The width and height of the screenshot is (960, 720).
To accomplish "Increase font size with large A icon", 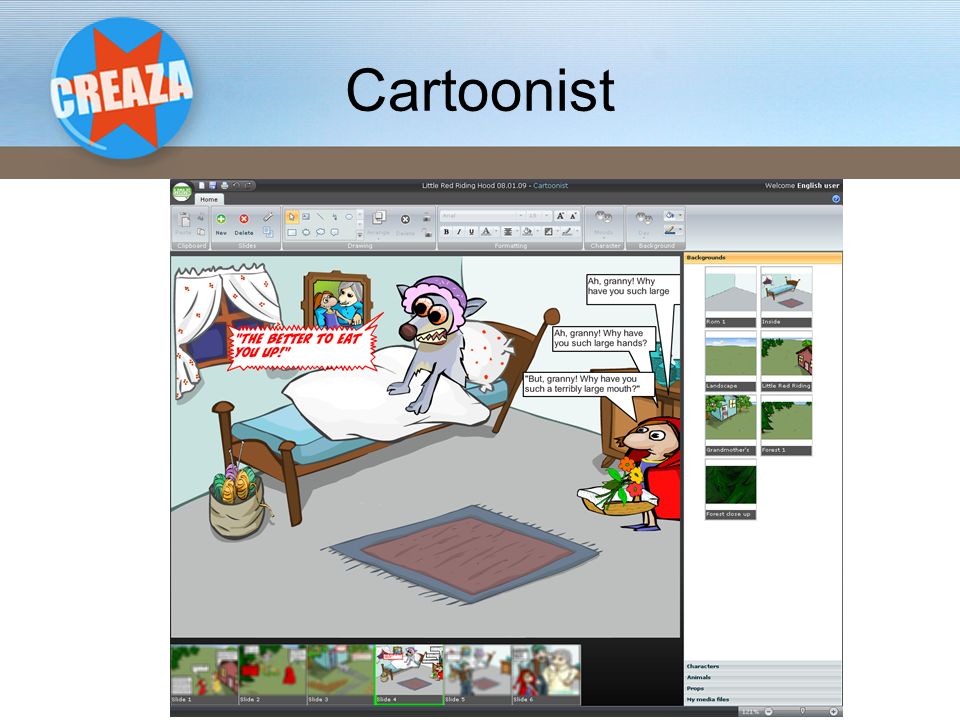I will coord(560,216).
